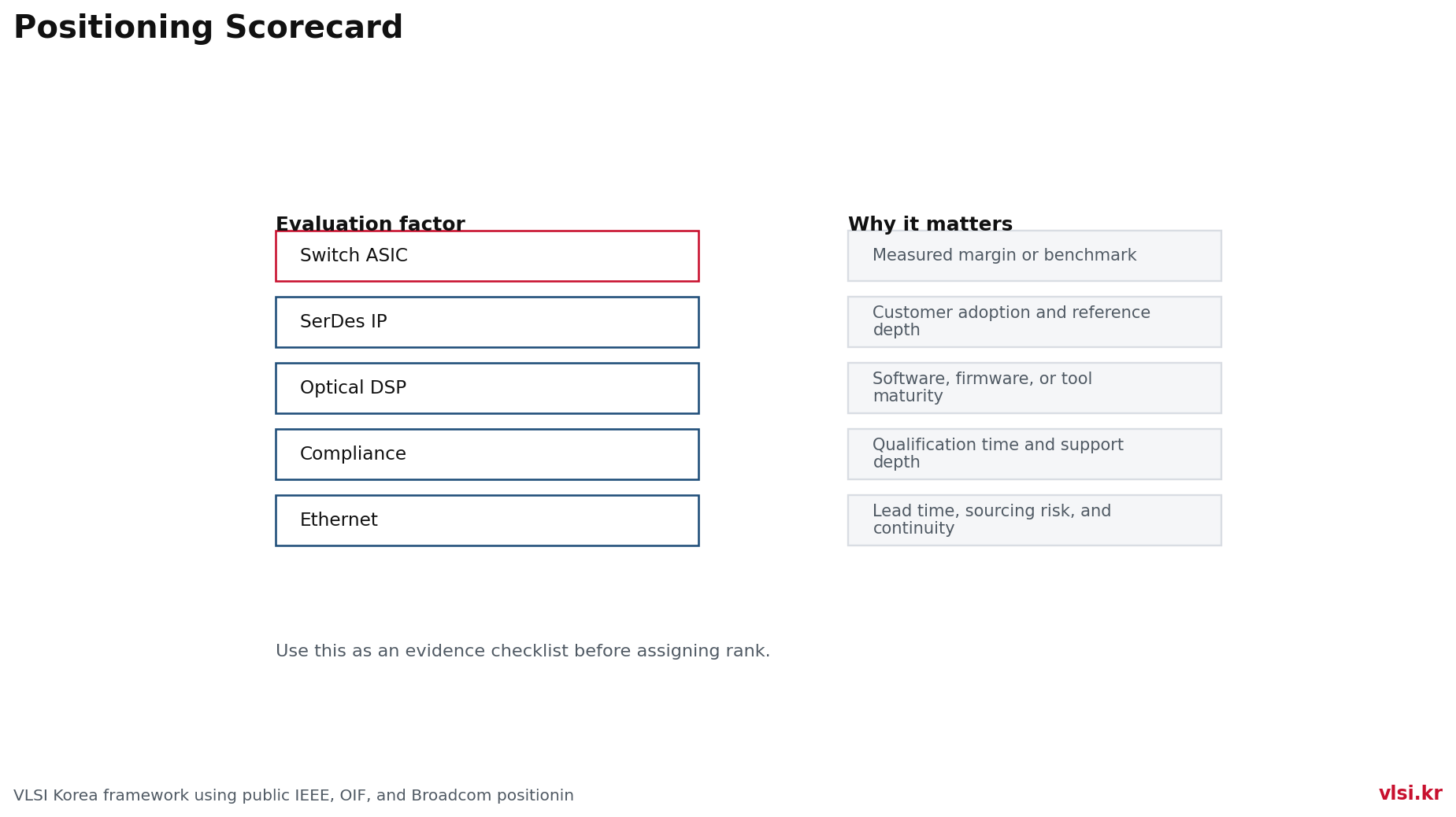
Task: Select Software, firmware, or tool maturity
Action: tap(1034, 388)
